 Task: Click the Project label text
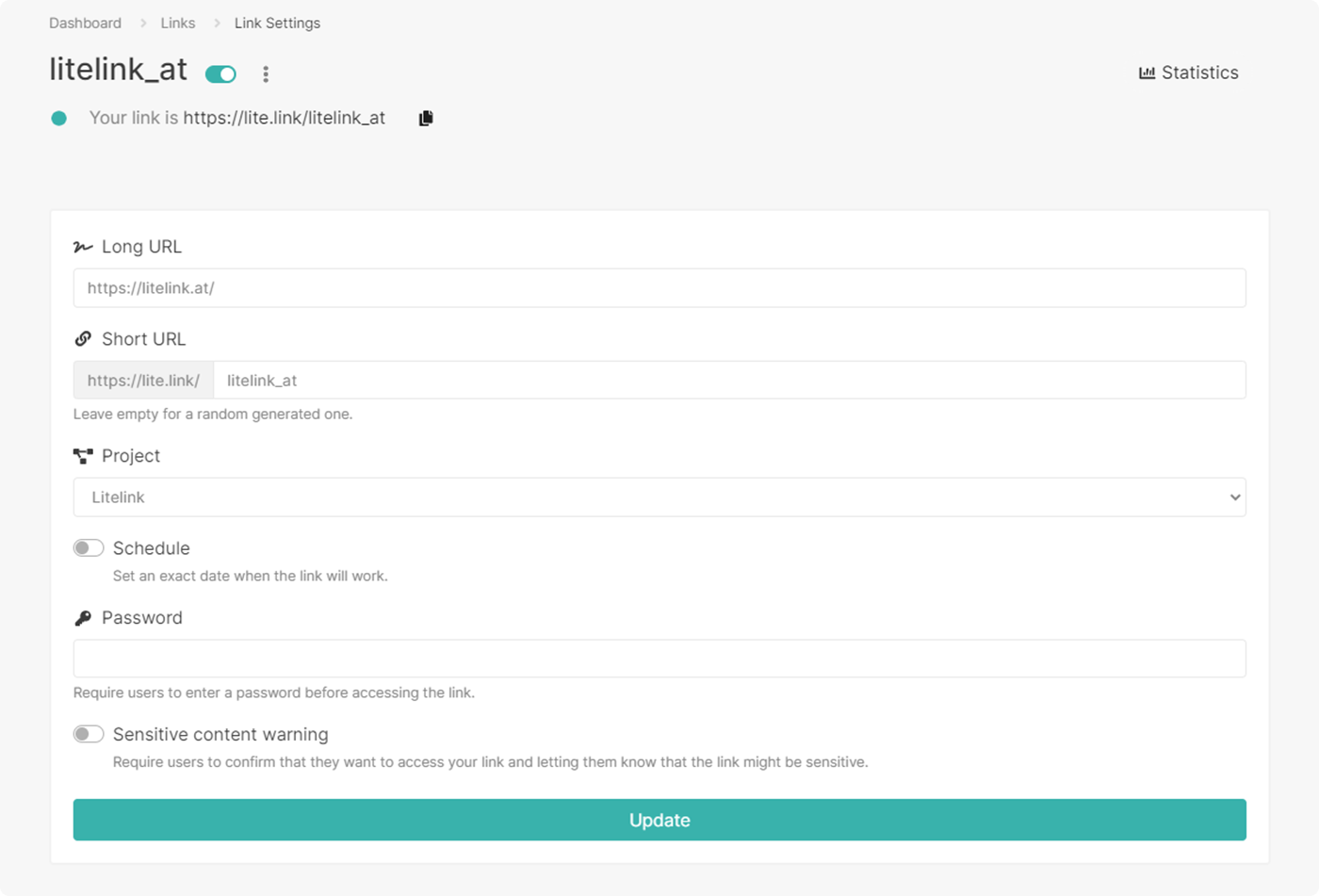pyautogui.click(x=131, y=456)
